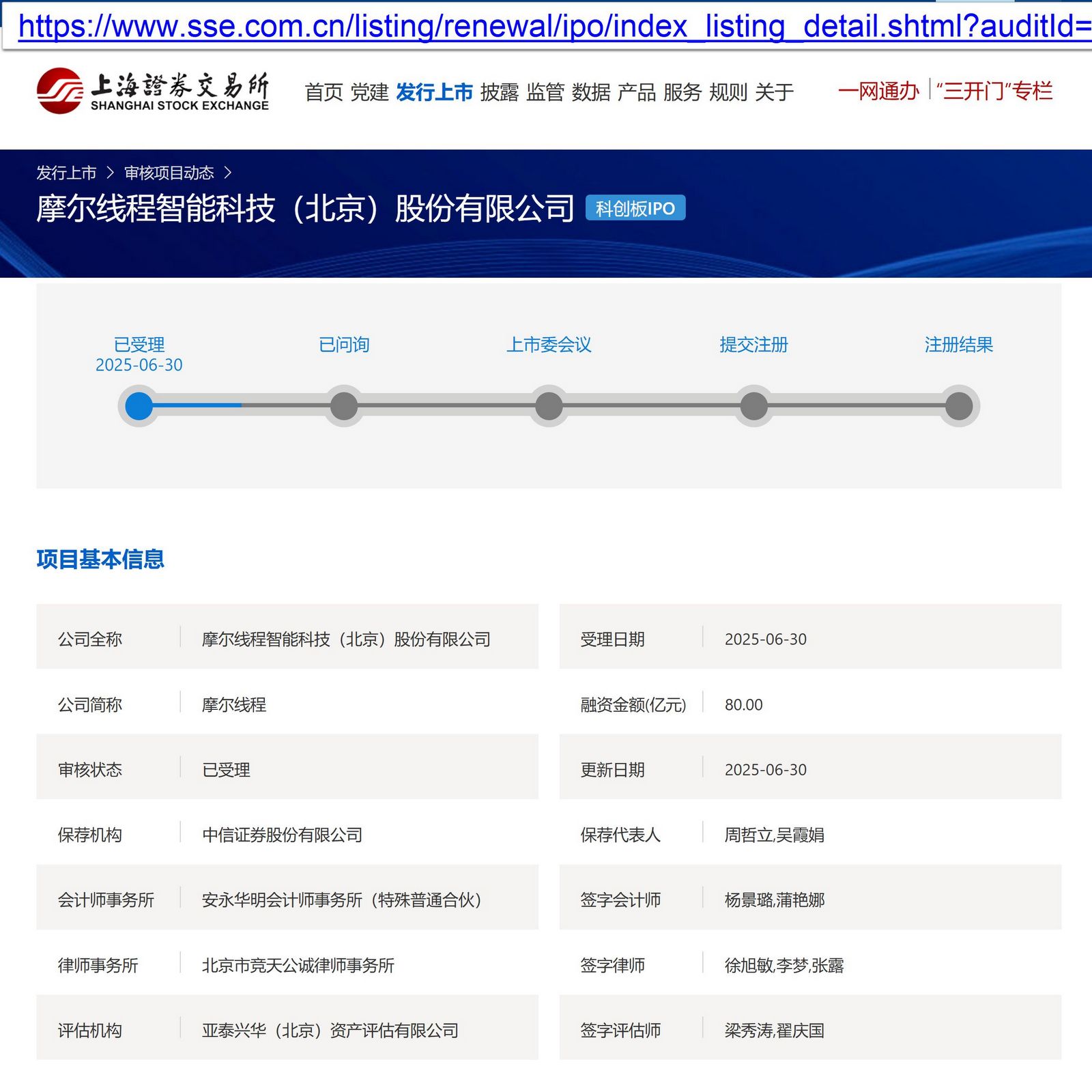The width and height of the screenshot is (1092, 1092).
Task: Open the 党建 menu item
Action: [x=369, y=92]
